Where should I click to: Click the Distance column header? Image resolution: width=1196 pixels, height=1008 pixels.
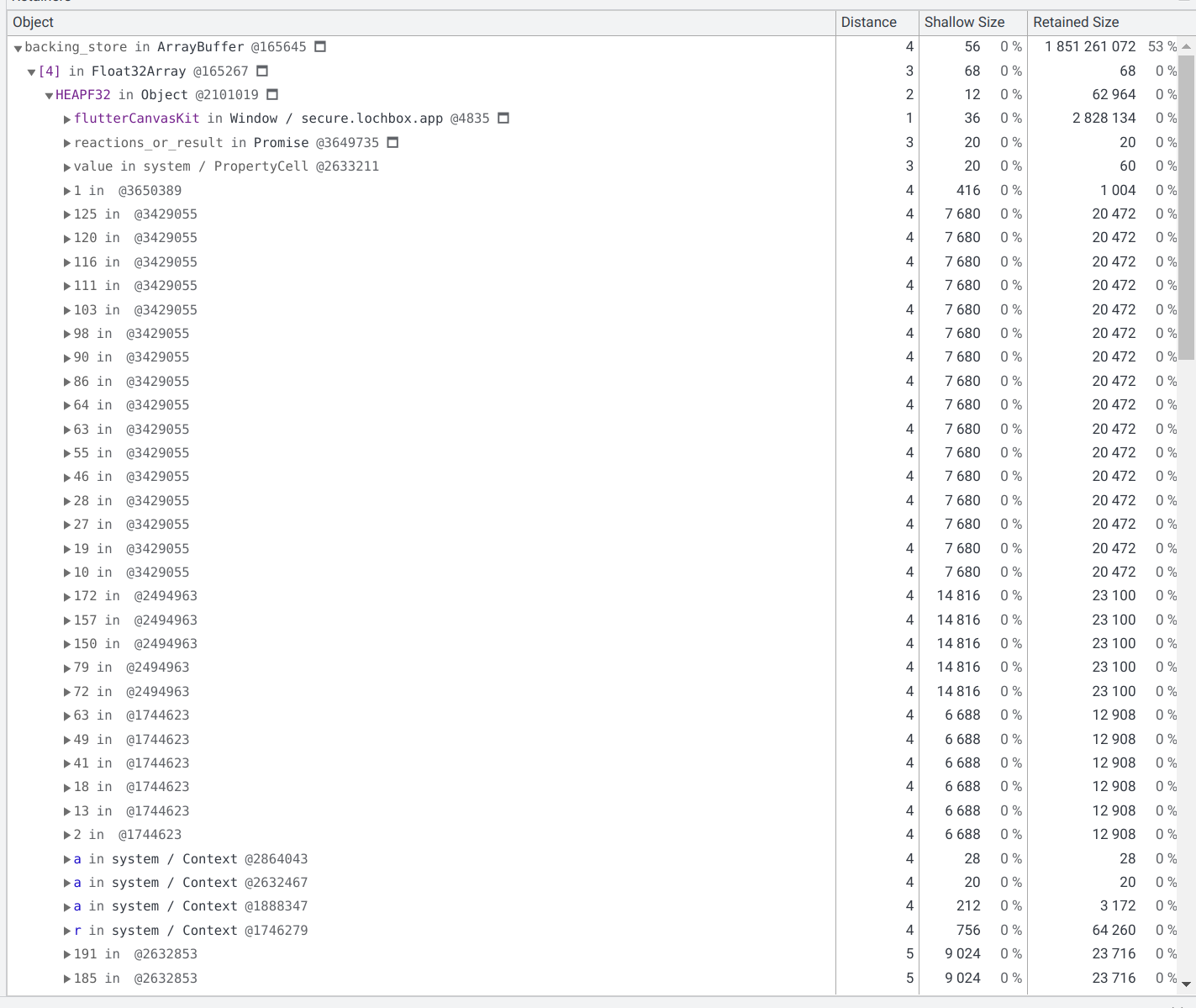click(869, 22)
